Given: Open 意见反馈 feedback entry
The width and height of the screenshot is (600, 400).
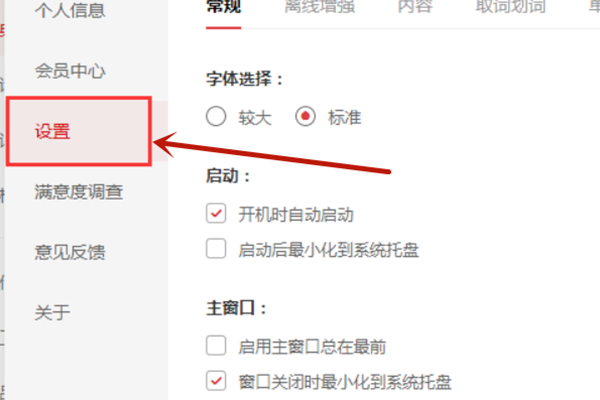Looking at the screenshot, I should coord(70,252).
